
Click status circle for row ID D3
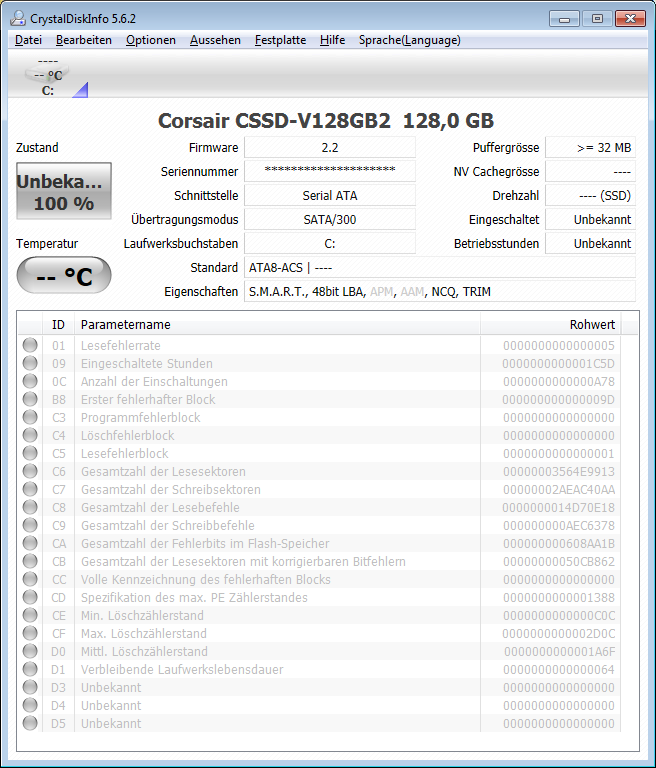coord(30,687)
